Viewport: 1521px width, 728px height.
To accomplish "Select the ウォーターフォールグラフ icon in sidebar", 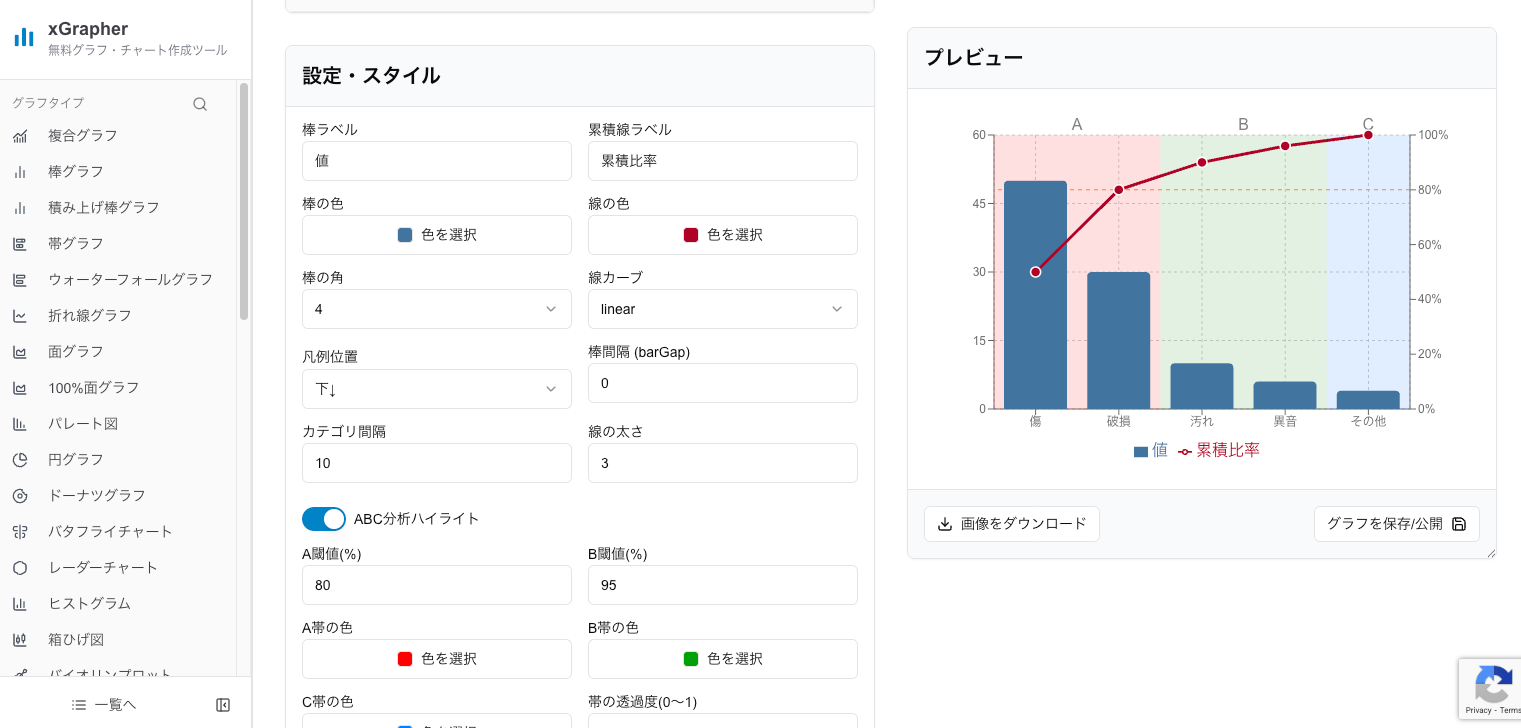I will (x=20, y=279).
